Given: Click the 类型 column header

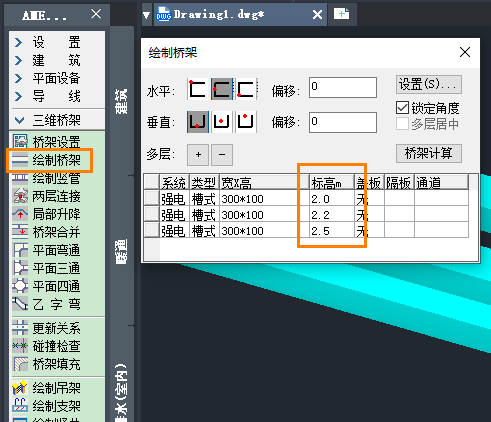Looking at the screenshot, I should pos(204,182).
